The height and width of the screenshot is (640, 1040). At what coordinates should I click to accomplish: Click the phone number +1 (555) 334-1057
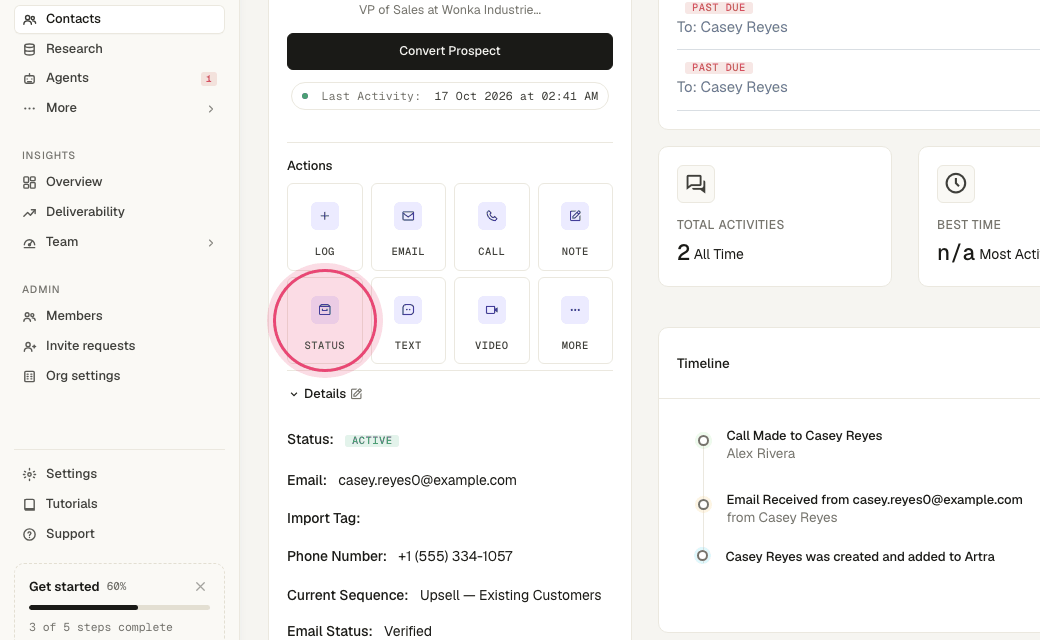coord(455,556)
